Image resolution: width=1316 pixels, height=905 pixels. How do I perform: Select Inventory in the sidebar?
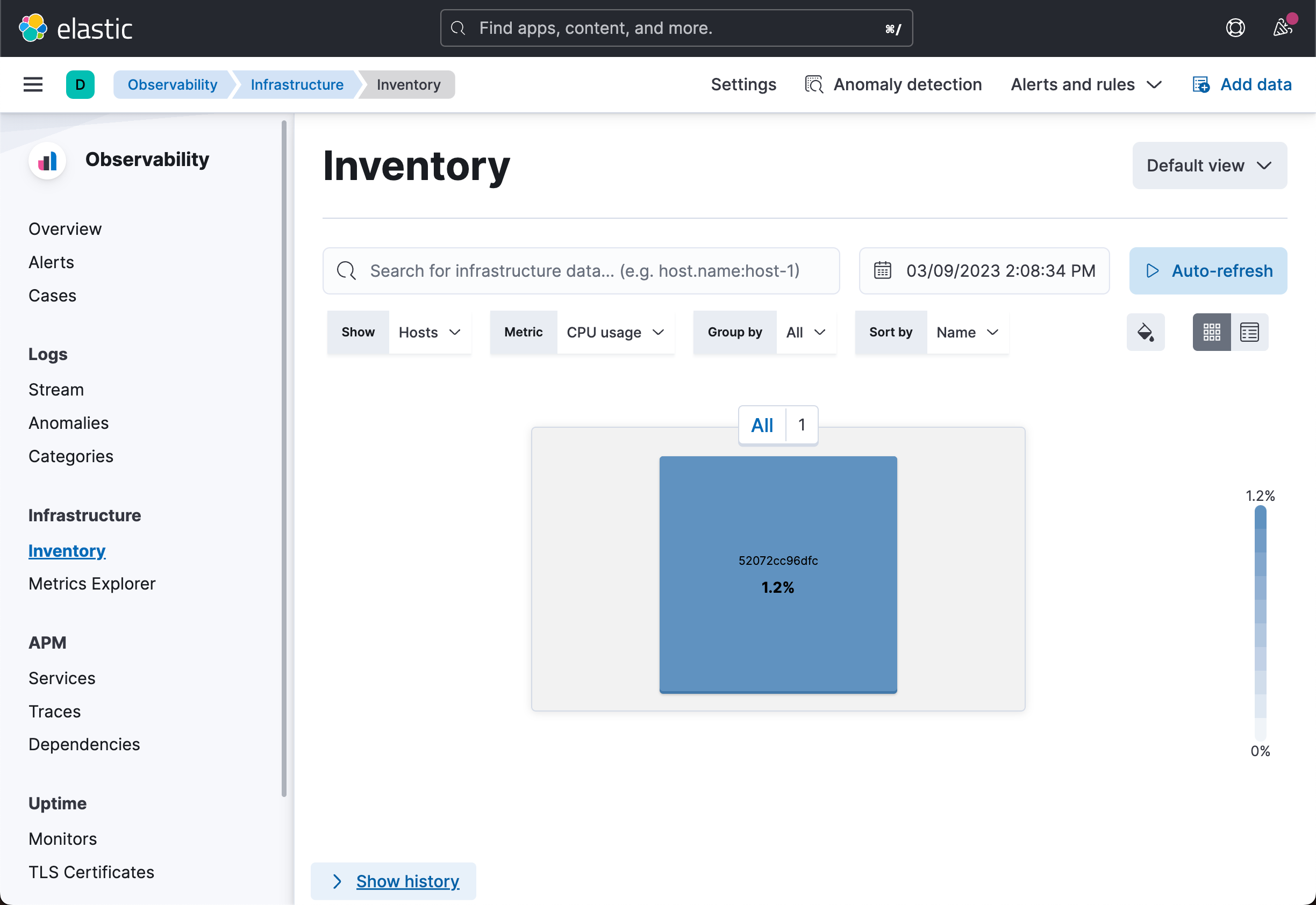67,551
